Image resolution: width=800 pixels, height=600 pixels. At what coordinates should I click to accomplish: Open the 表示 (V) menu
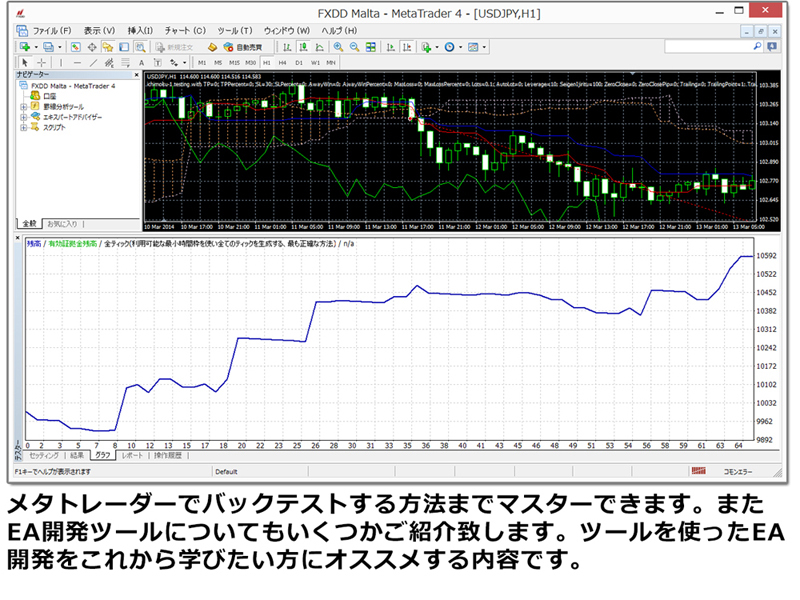(x=99, y=31)
